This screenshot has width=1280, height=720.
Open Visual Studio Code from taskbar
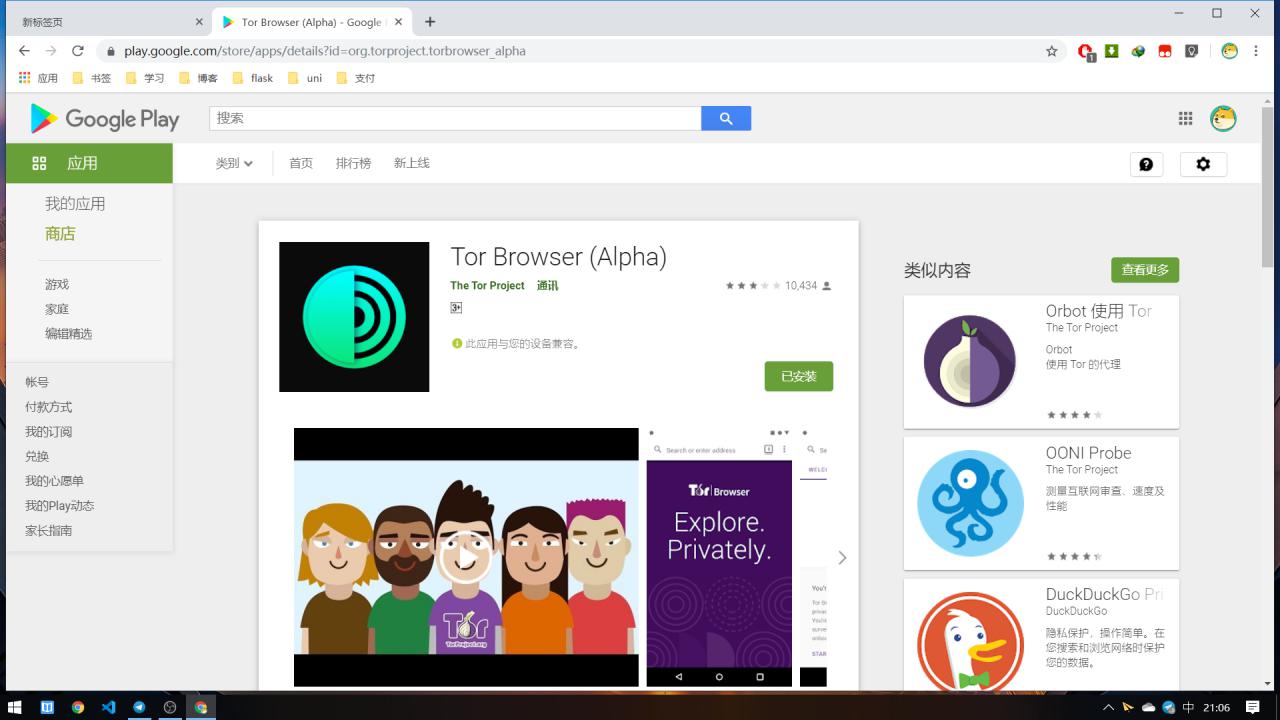(108, 707)
